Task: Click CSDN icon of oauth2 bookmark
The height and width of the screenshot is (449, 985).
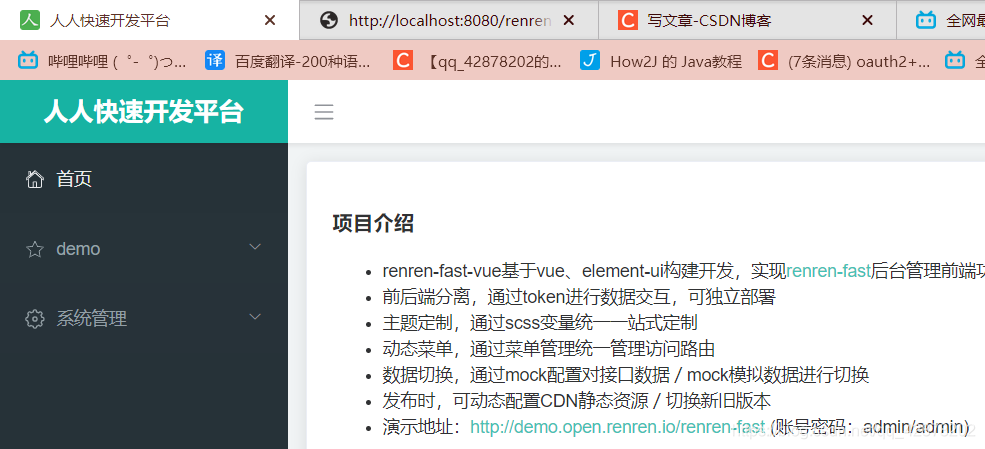Action: pyautogui.click(x=768, y=60)
